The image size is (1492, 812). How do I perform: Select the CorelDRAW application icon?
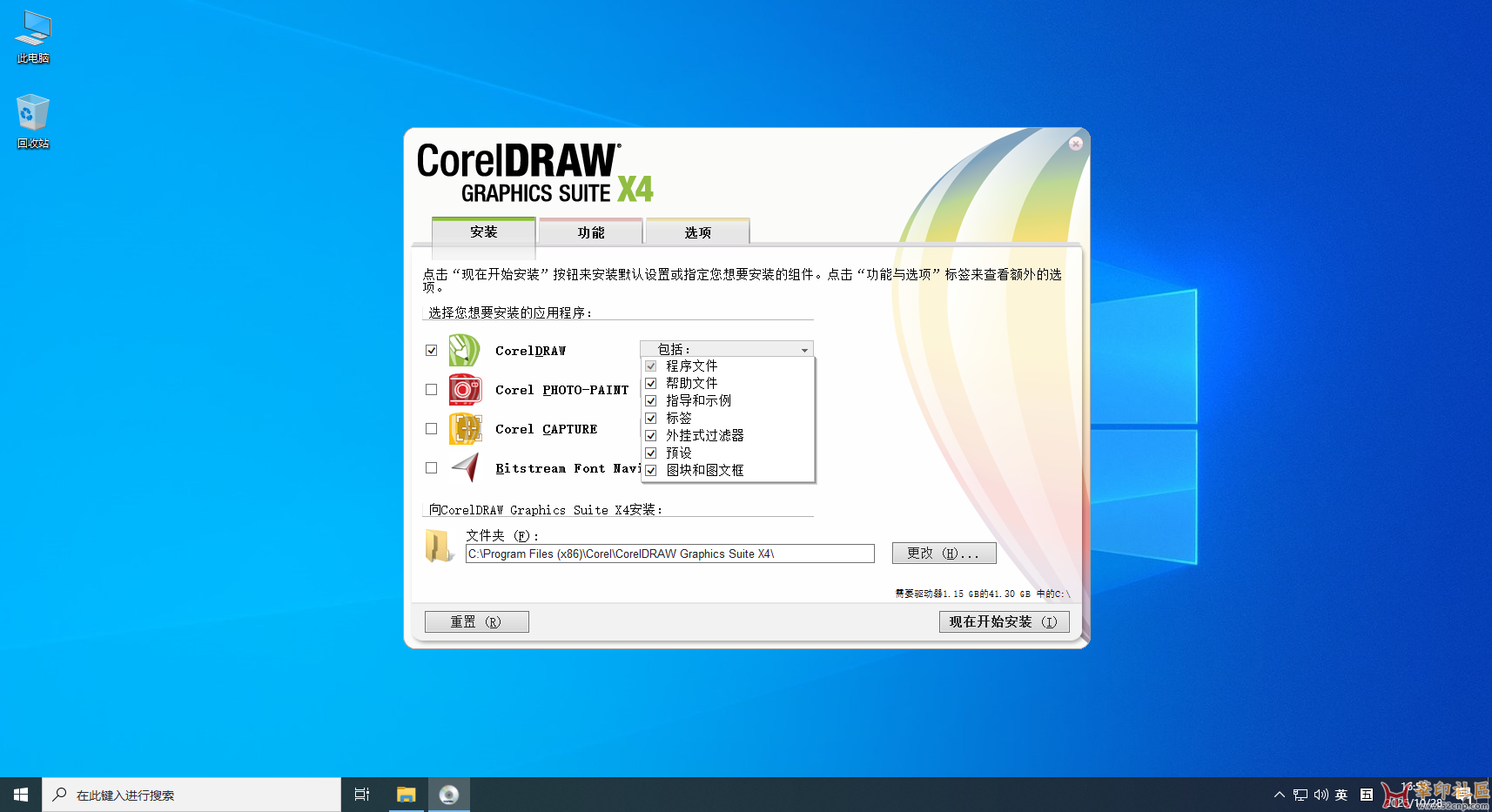[464, 350]
